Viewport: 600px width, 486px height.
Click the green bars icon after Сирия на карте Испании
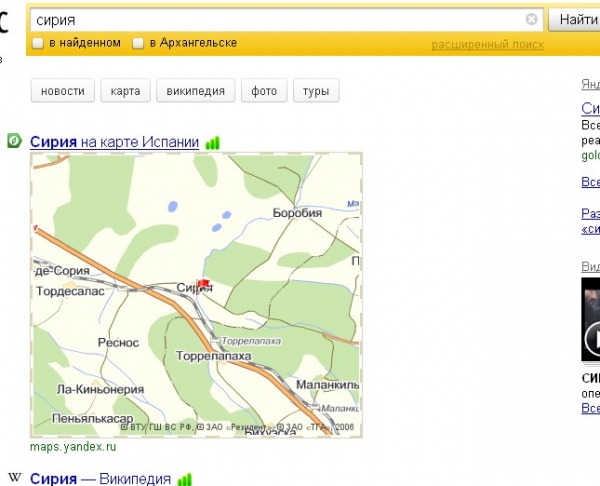click(213, 143)
